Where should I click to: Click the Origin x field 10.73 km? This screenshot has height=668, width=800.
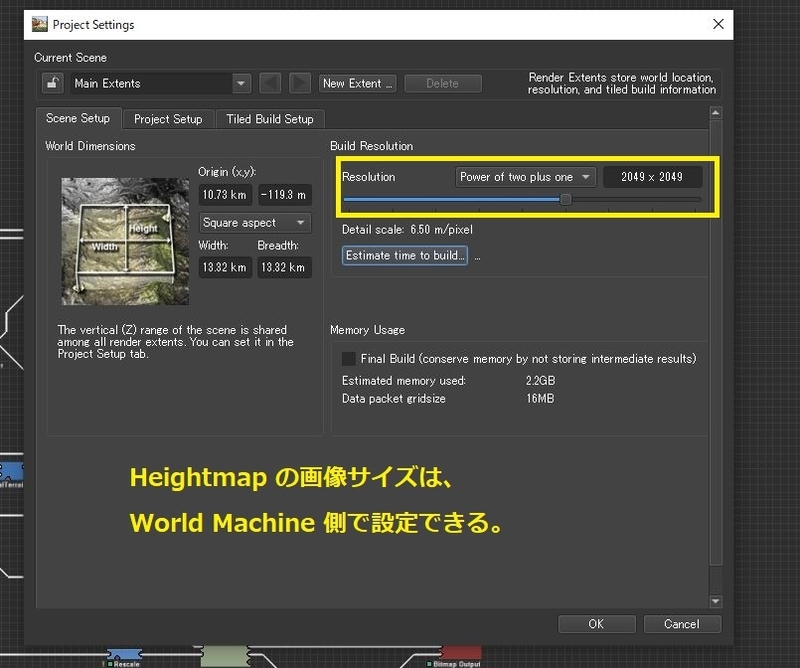[224, 194]
